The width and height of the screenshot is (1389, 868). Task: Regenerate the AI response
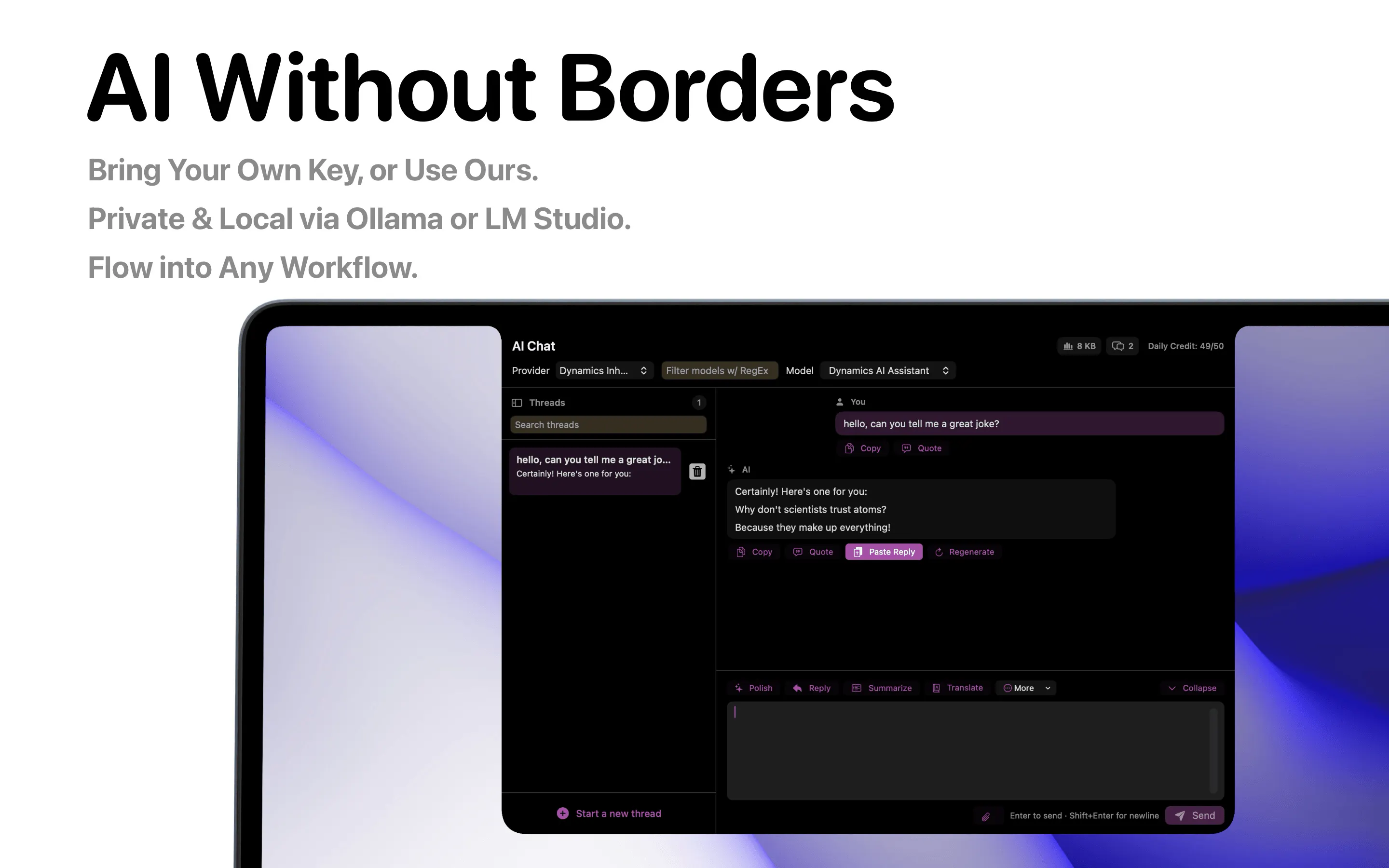964,552
